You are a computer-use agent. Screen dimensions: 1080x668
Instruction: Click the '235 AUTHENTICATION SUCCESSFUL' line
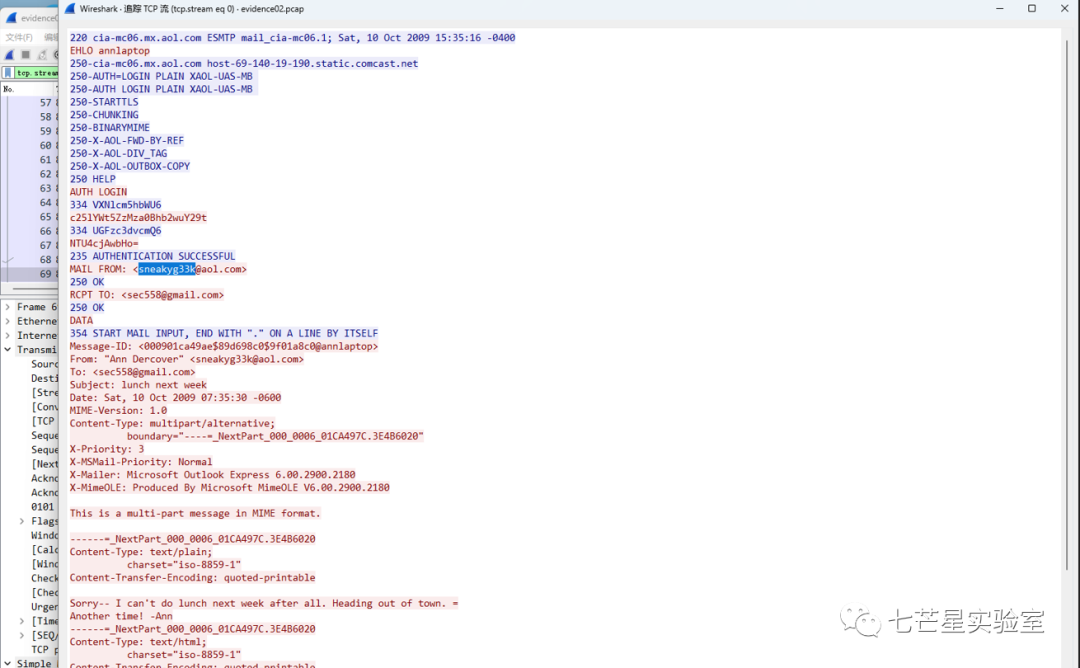pyautogui.click(x=152, y=256)
